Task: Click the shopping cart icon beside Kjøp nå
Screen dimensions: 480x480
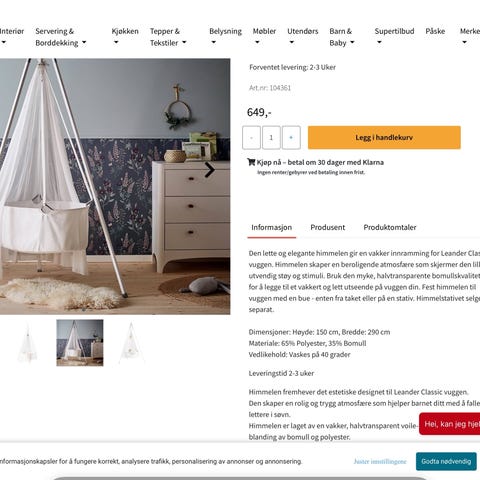Action: 251,162
